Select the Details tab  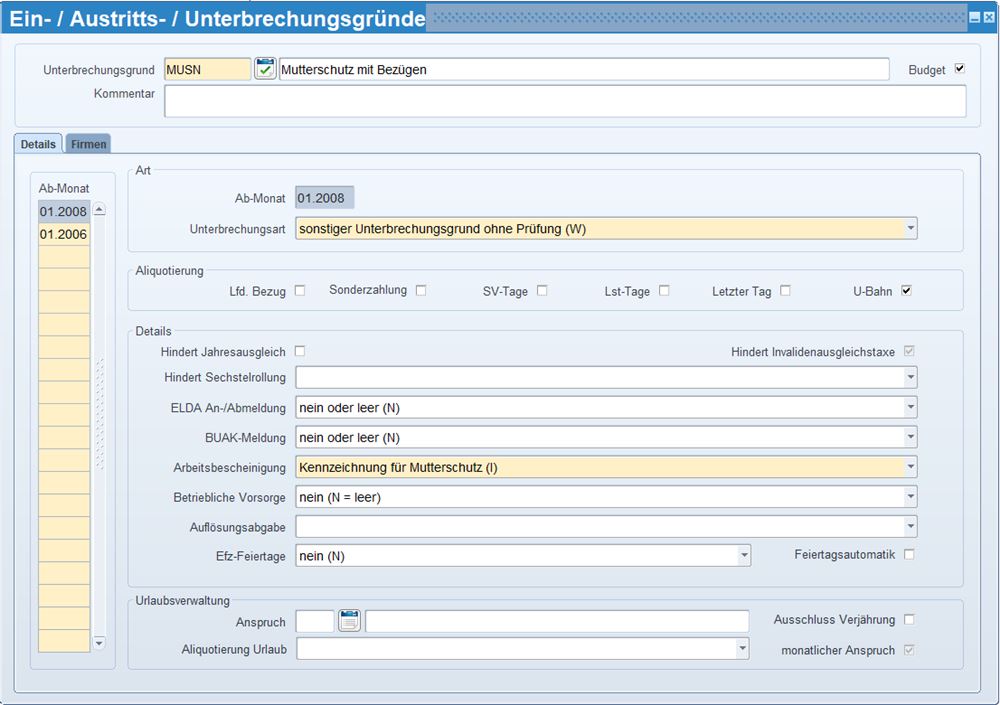click(x=38, y=144)
